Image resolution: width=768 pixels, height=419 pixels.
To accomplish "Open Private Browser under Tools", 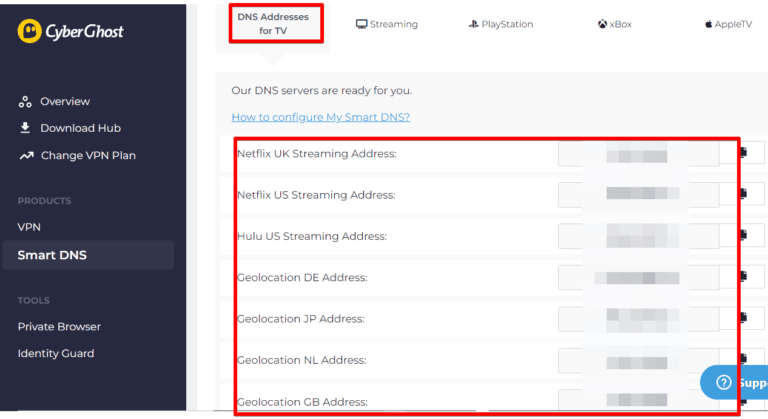I will click(x=59, y=327).
